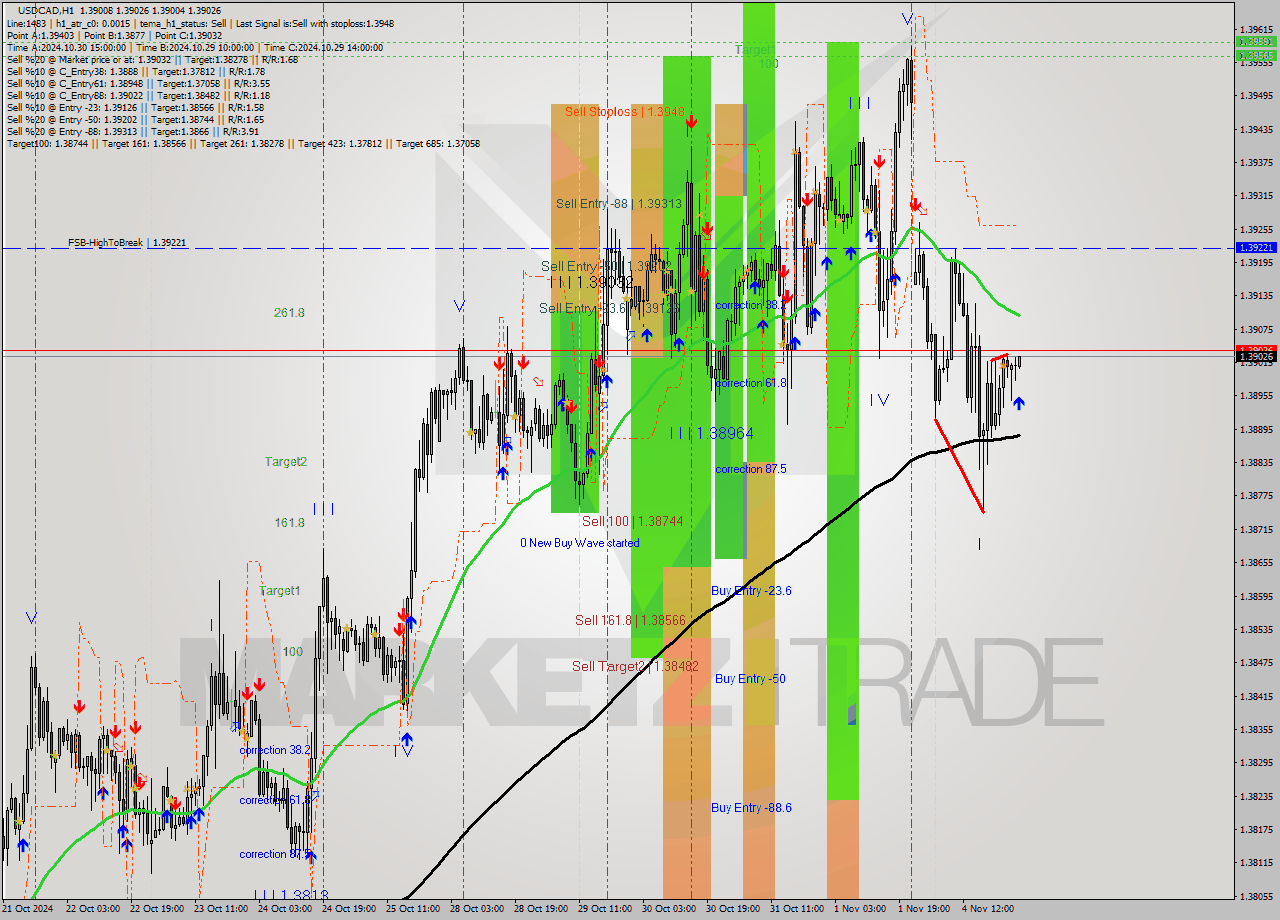This screenshot has height=920, width=1280.
Task: Click the 'Sell 100 | 1.38744' label
Action: [632, 522]
